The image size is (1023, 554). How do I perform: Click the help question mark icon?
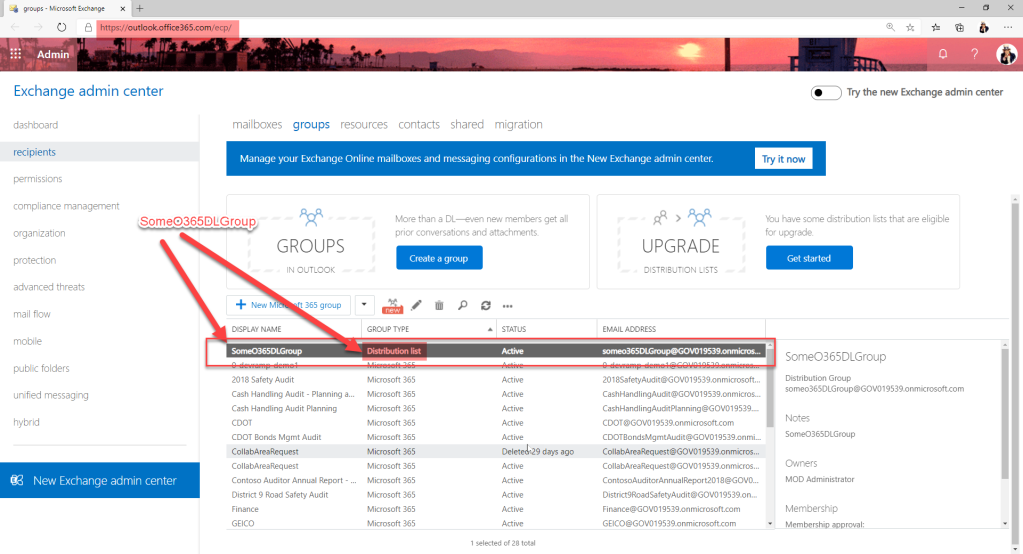click(x=974, y=53)
